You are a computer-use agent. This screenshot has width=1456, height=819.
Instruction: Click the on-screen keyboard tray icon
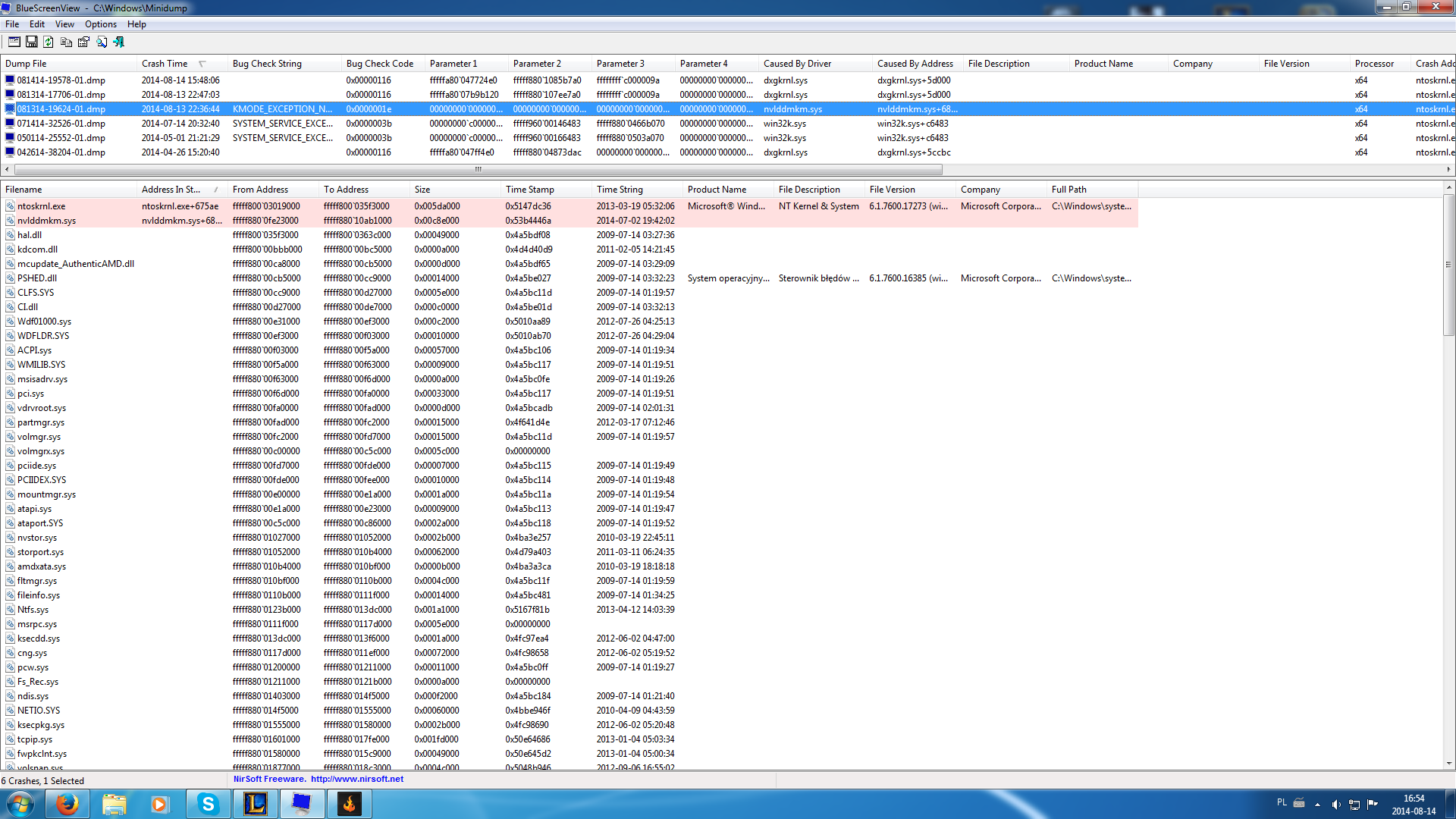click(x=1299, y=803)
